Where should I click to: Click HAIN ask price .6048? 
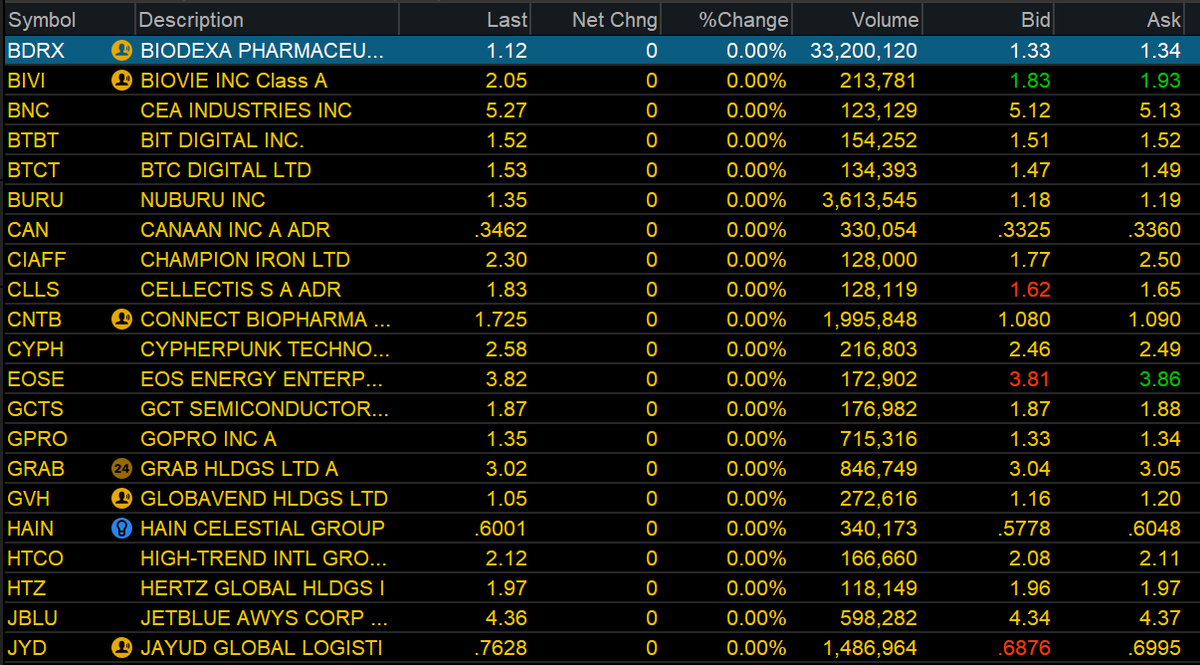(x=1155, y=528)
